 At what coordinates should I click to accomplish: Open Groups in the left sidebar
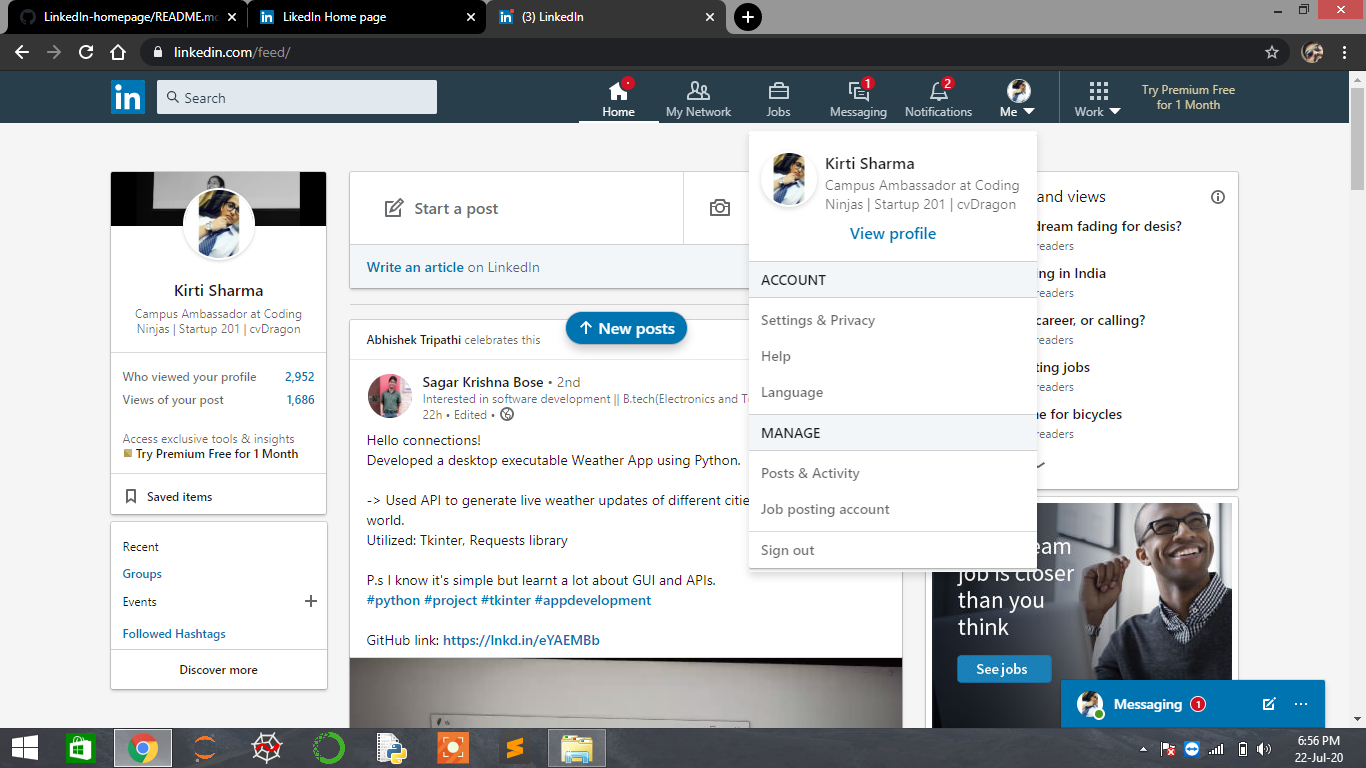(142, 574)
